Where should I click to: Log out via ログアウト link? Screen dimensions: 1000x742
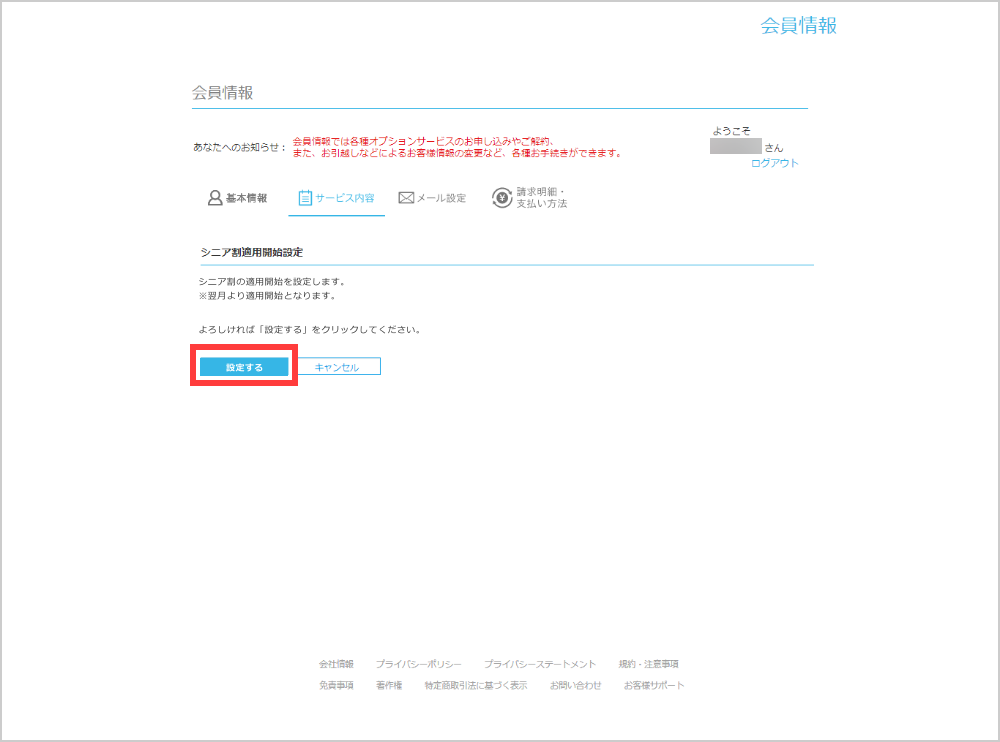774,163
